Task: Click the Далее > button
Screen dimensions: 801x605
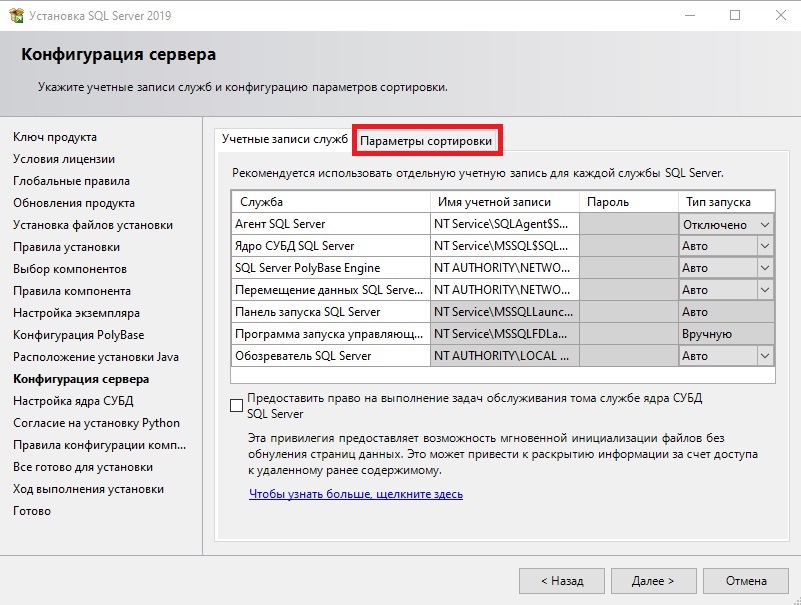Action: 653,581
